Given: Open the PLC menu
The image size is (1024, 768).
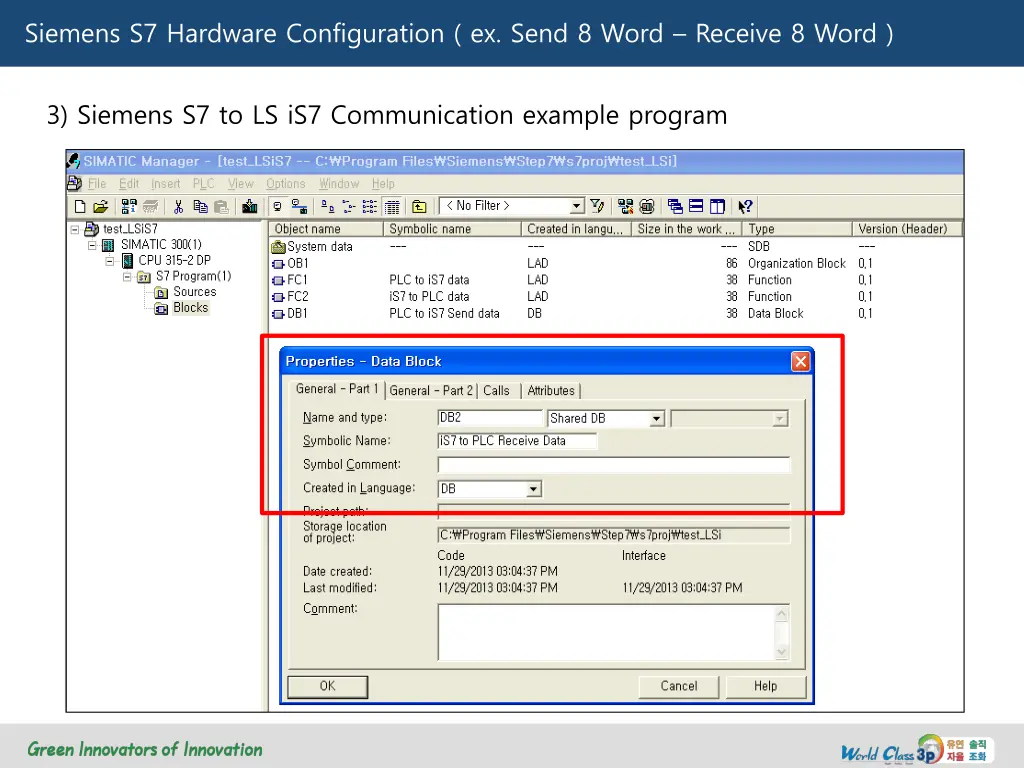Looking at the screenshot, I should tap(203, 184).
